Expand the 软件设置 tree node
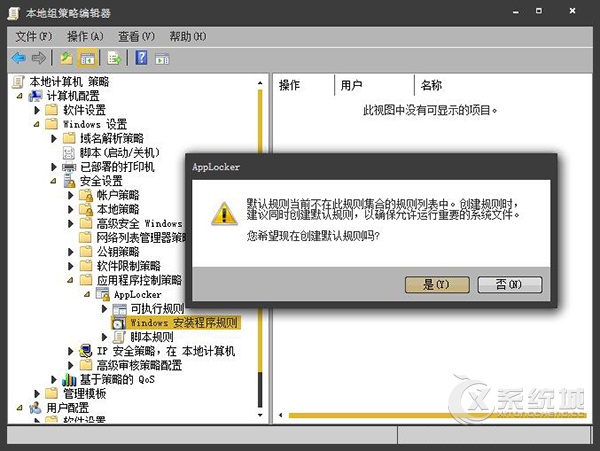This screenshot has width=600, height=451. click(x=38, y=110)
